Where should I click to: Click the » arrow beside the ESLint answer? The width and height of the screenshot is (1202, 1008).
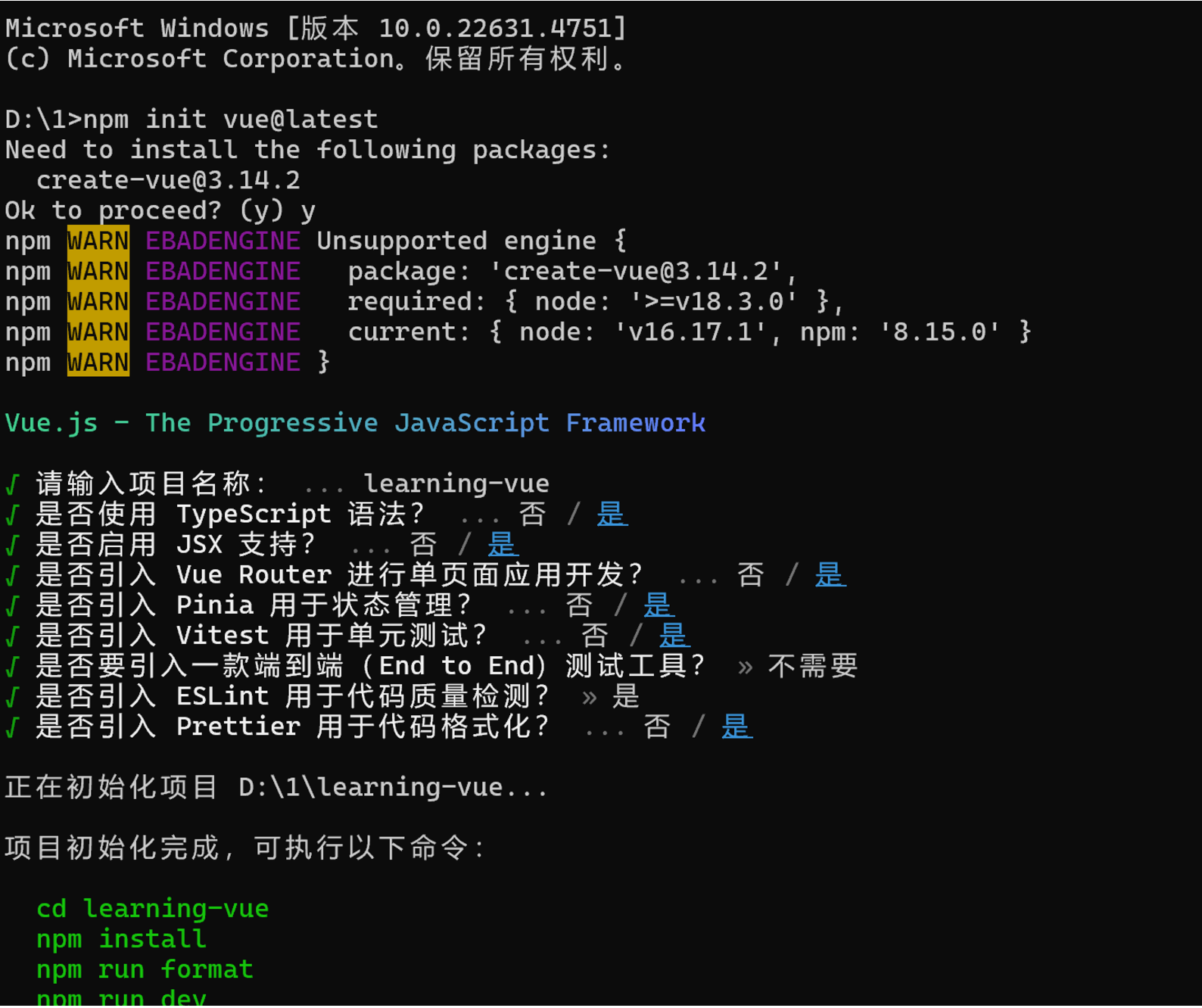point(589,698)
